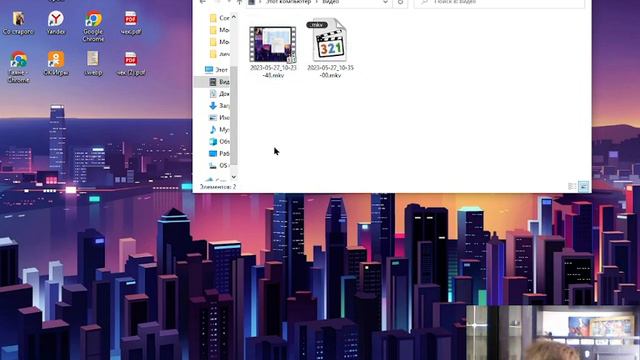Select the 2023-05-27_10-23-48.mkv video thumbnail

[x=273, y=44]
